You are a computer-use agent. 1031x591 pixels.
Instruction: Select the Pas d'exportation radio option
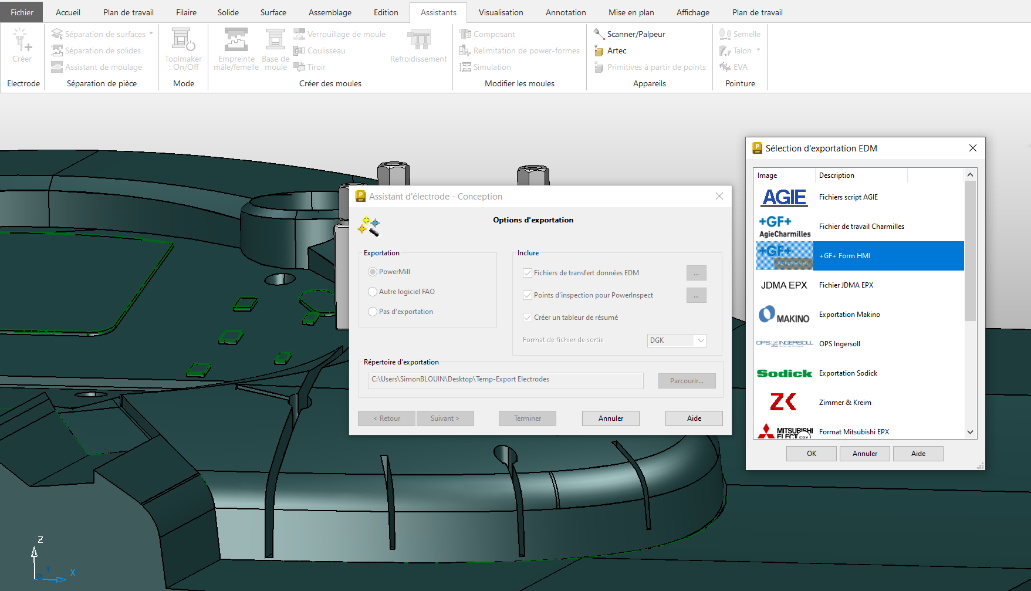pyautogui.click(x=374, y=312)
